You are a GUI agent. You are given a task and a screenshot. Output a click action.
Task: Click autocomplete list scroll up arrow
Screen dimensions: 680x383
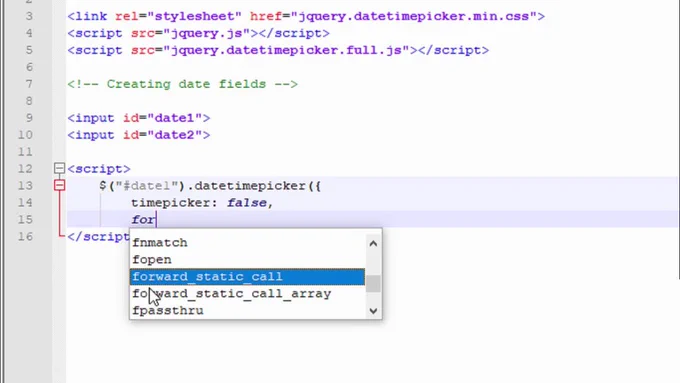373,244
